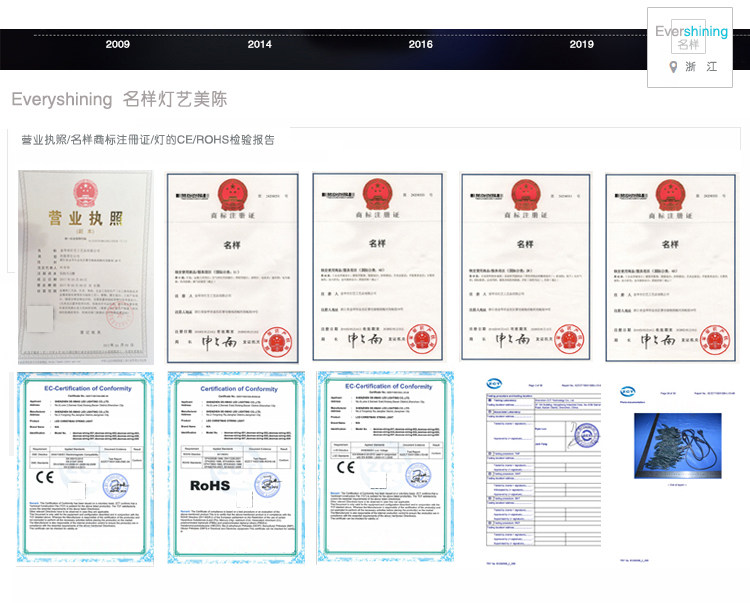Click the Everyshining 名样灯艺美陈 heading
The image size is (750, 603).
(x=119, y=99)
